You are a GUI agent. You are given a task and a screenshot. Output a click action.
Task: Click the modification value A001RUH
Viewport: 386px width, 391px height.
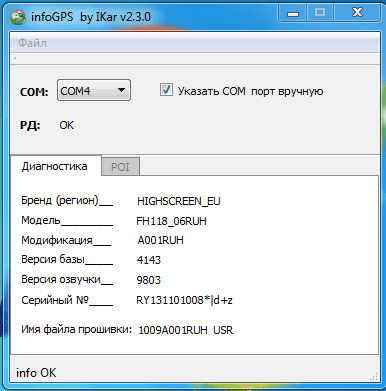coord(160,240)
